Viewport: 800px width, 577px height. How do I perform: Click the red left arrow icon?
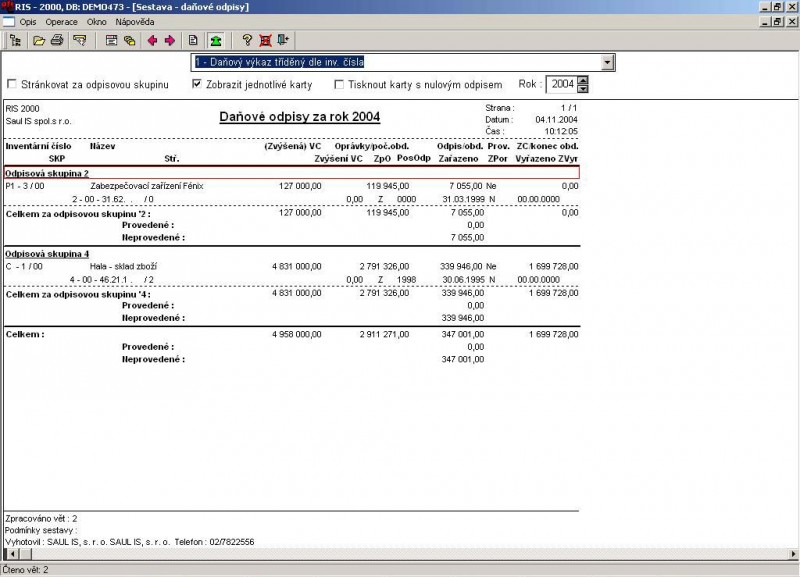pos(153,41)
